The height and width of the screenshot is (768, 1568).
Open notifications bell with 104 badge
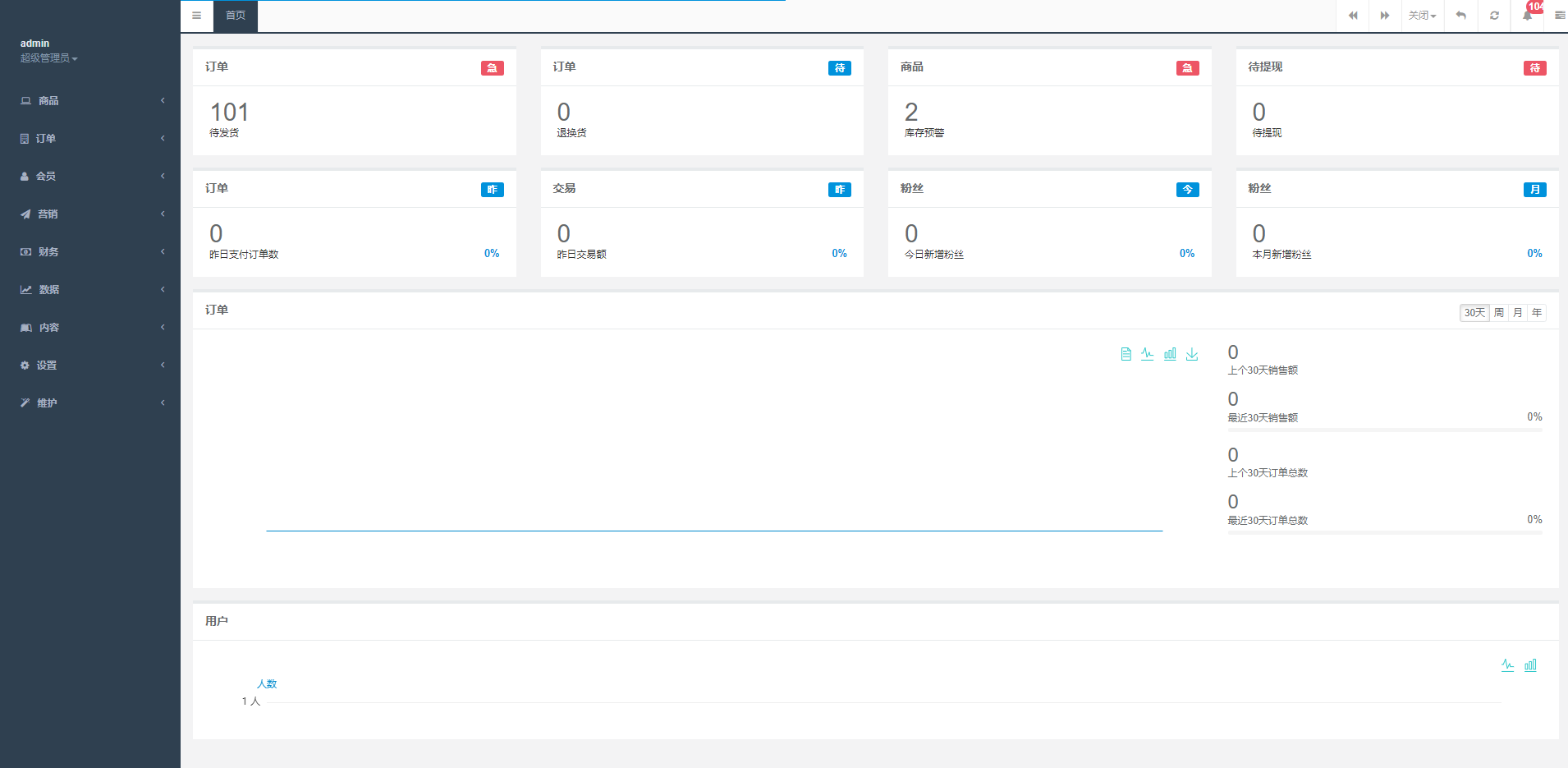[1528, 16]
